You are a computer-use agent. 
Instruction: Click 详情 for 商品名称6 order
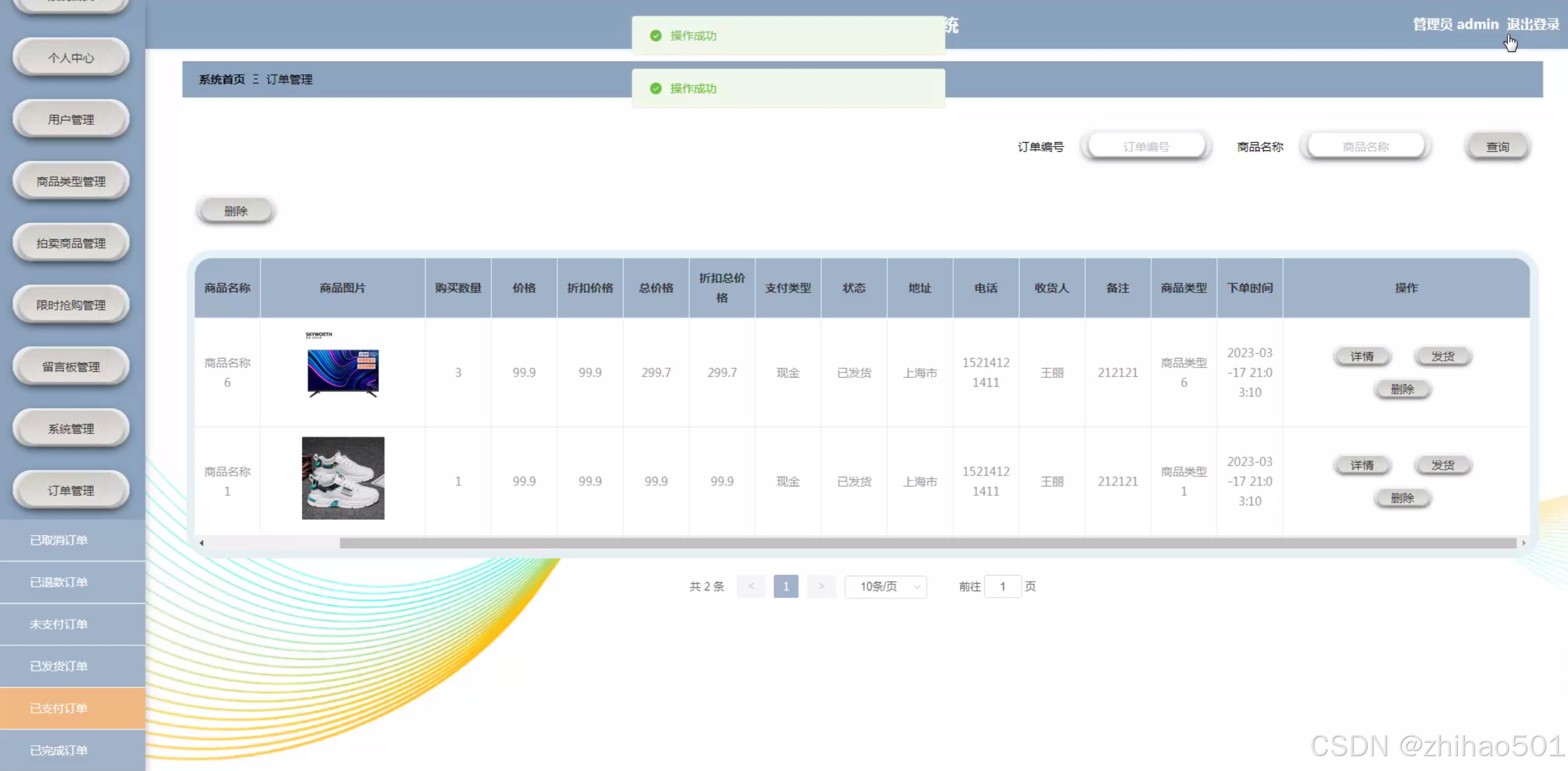click(1361, 356)
